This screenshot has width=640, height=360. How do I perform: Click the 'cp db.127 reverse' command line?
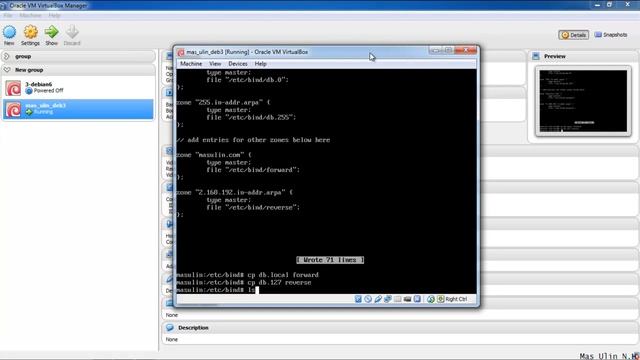point(244,282)
